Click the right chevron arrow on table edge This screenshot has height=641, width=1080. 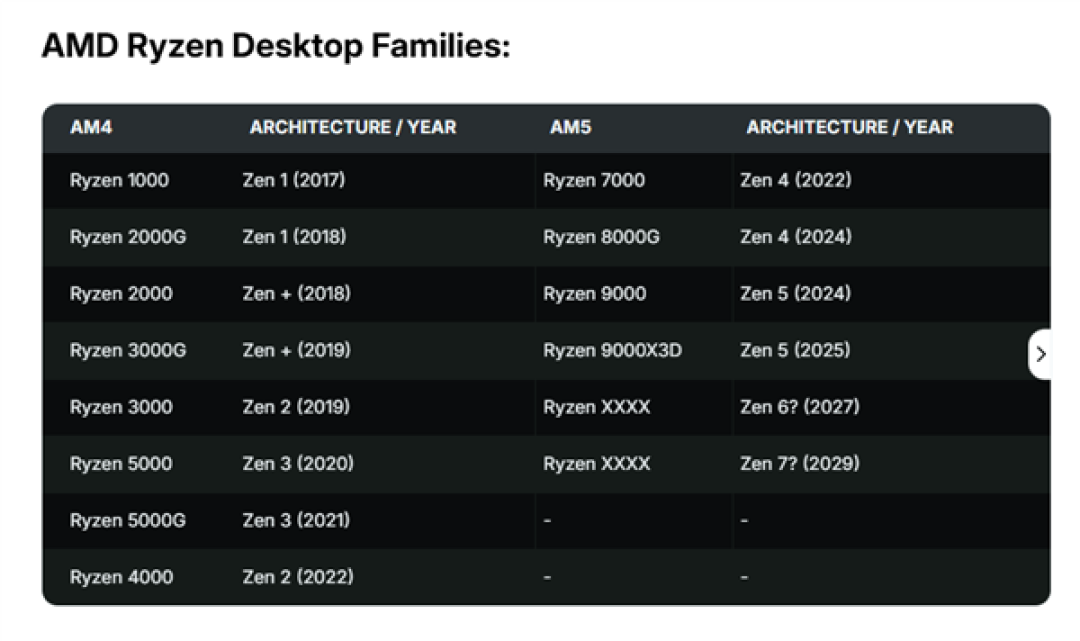click(x=1040, y=354)
